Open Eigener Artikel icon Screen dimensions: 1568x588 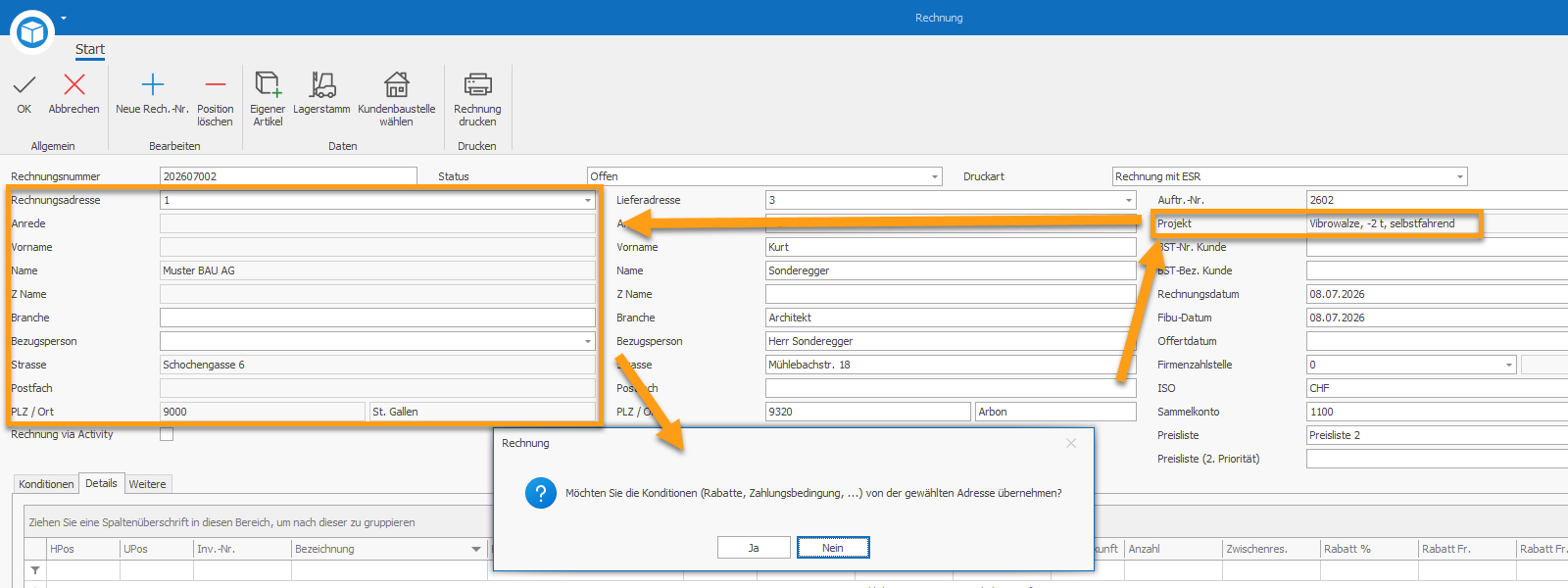pos(268,84)
